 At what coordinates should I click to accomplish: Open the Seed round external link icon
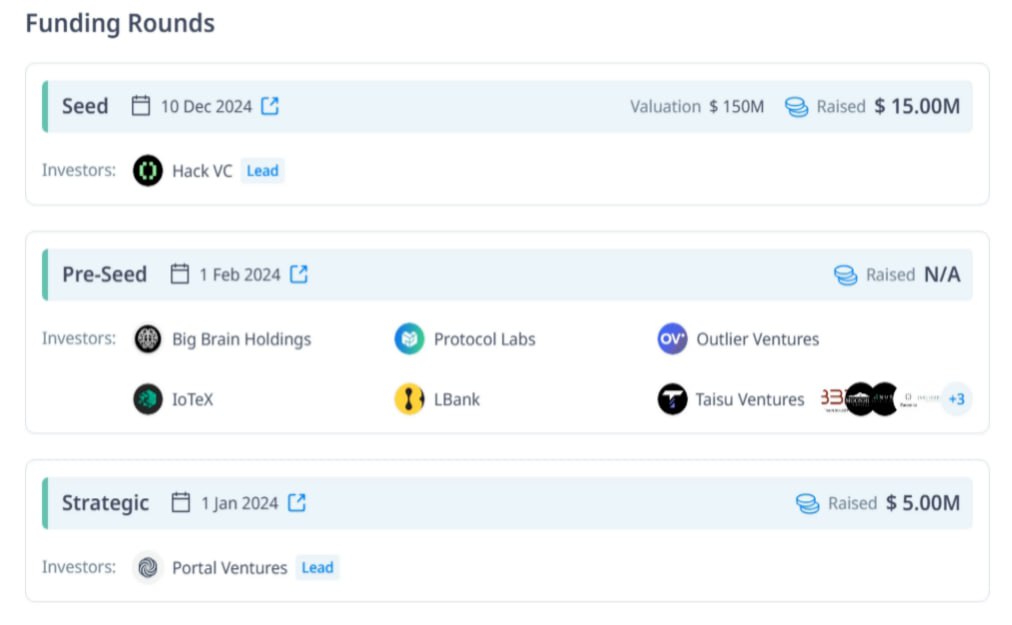(270, 106)
